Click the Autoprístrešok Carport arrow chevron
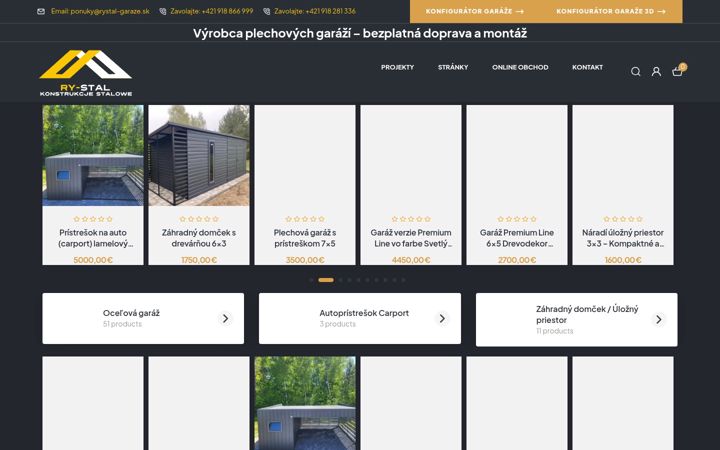 point(442,318)
